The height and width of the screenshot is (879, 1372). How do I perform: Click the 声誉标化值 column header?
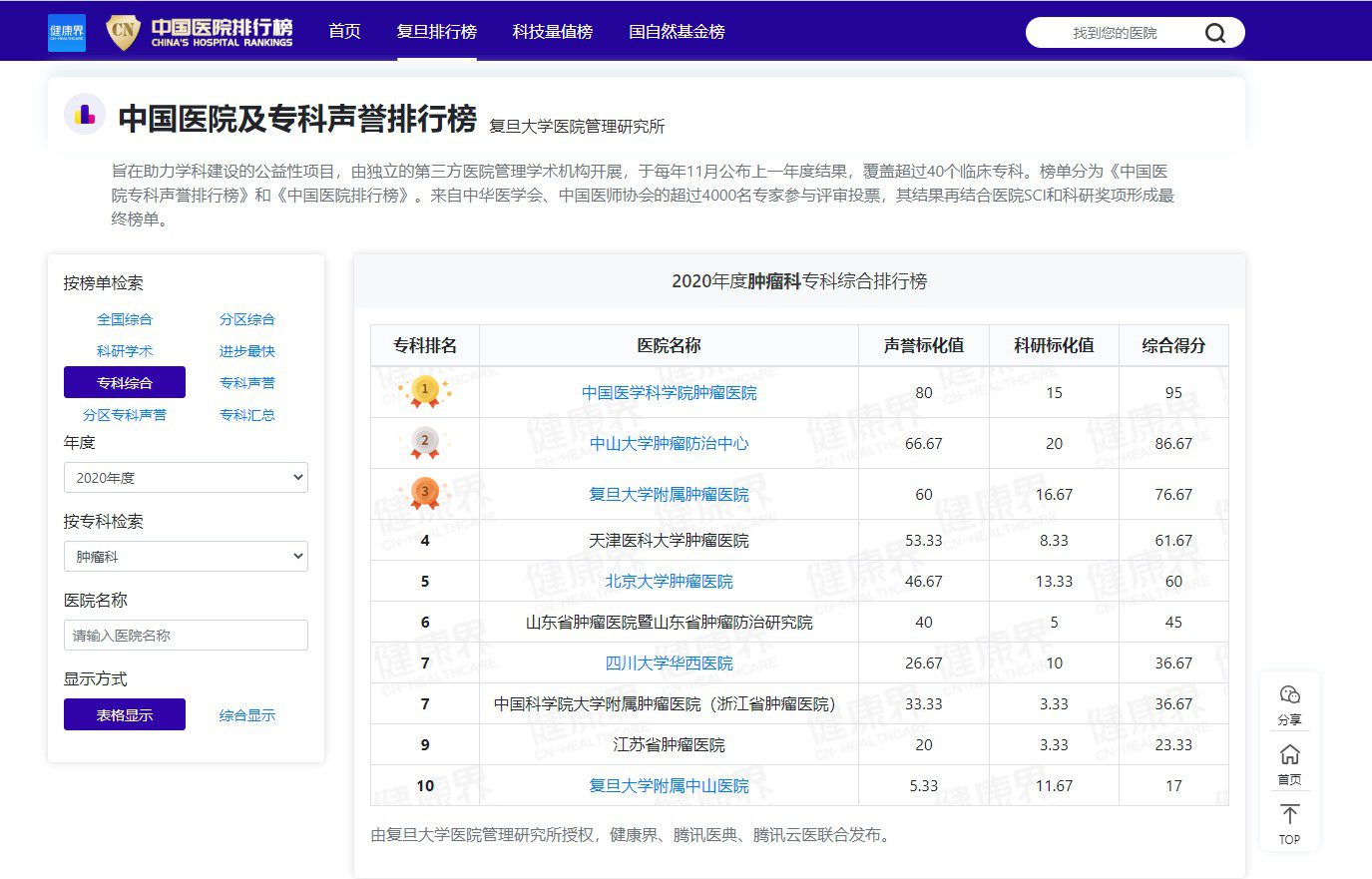click(x=924, y=345)
